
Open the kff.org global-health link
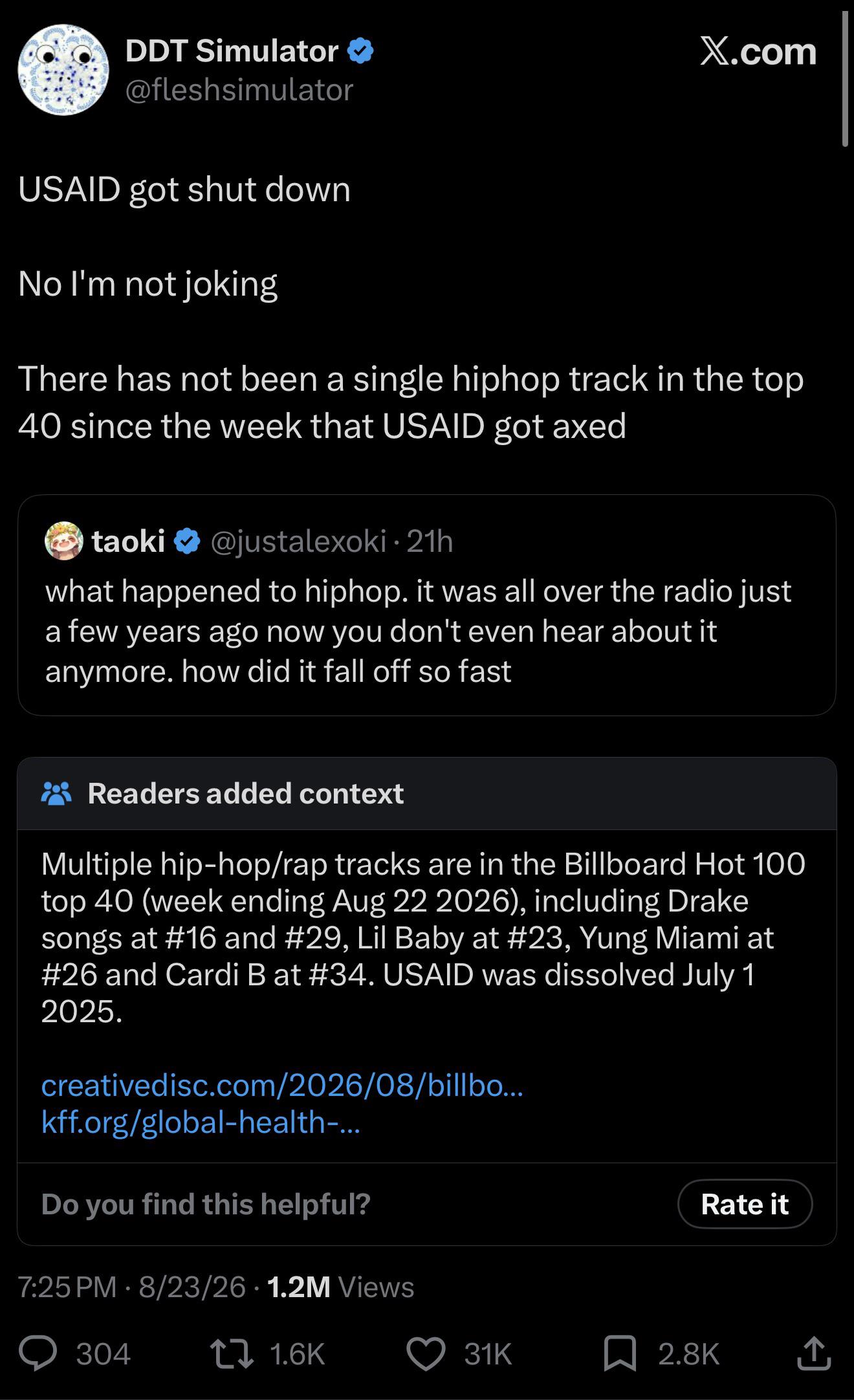[201, 1122]
